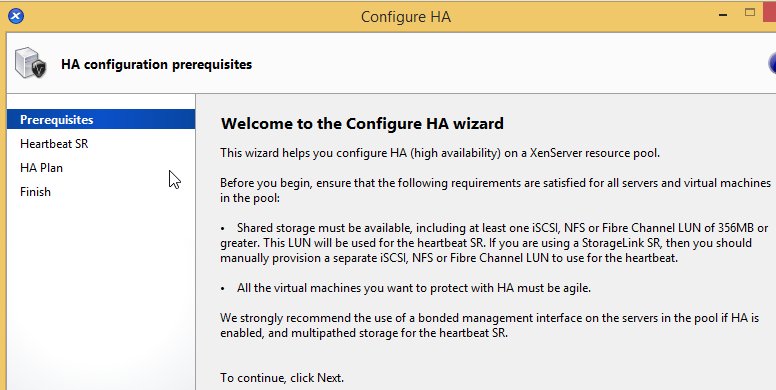This screenshot has height=390, width=776.
Task: Maximize the Configure HA window
Action: point(750,13)
